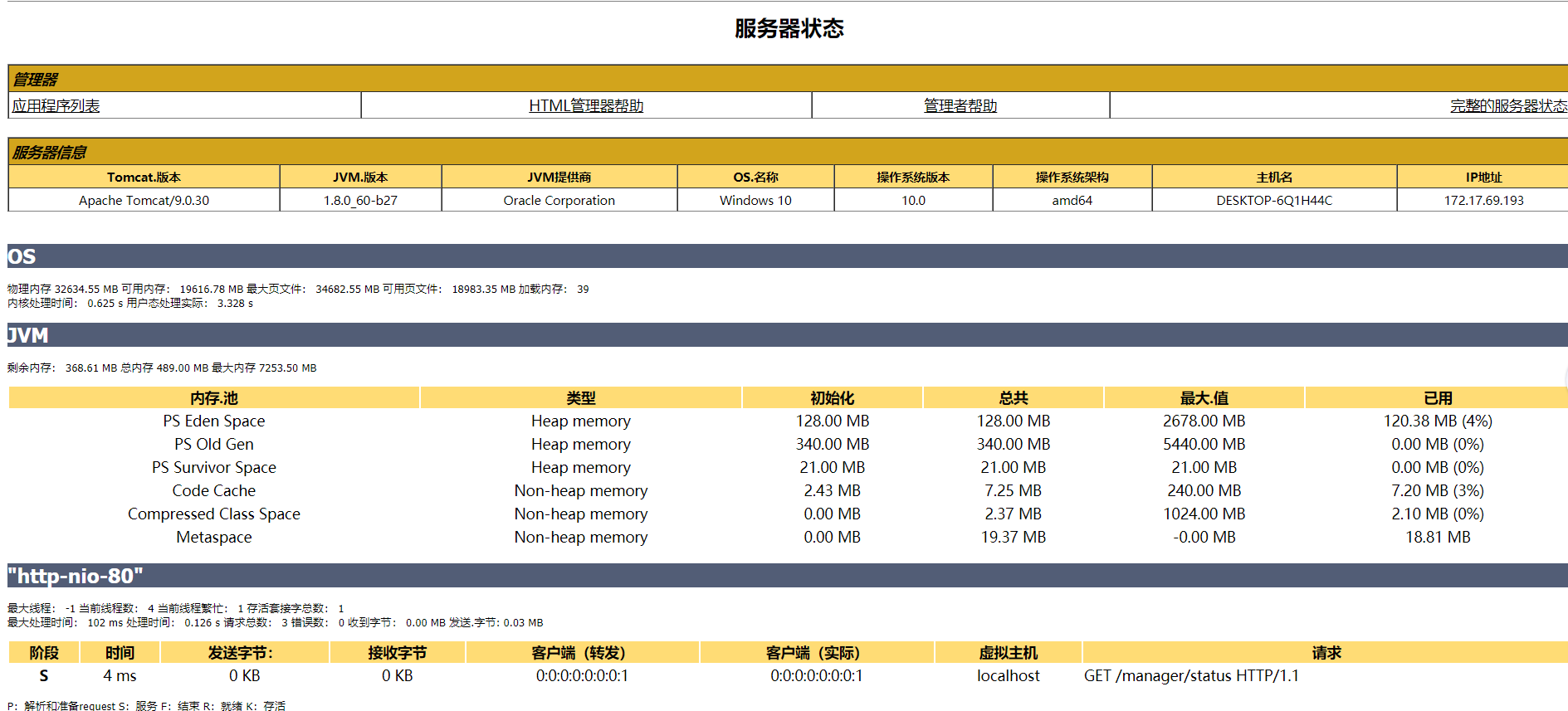The image size is (1568, 711).
Task: Click the "http-nio-80" section heading
Action: [788, 575]
